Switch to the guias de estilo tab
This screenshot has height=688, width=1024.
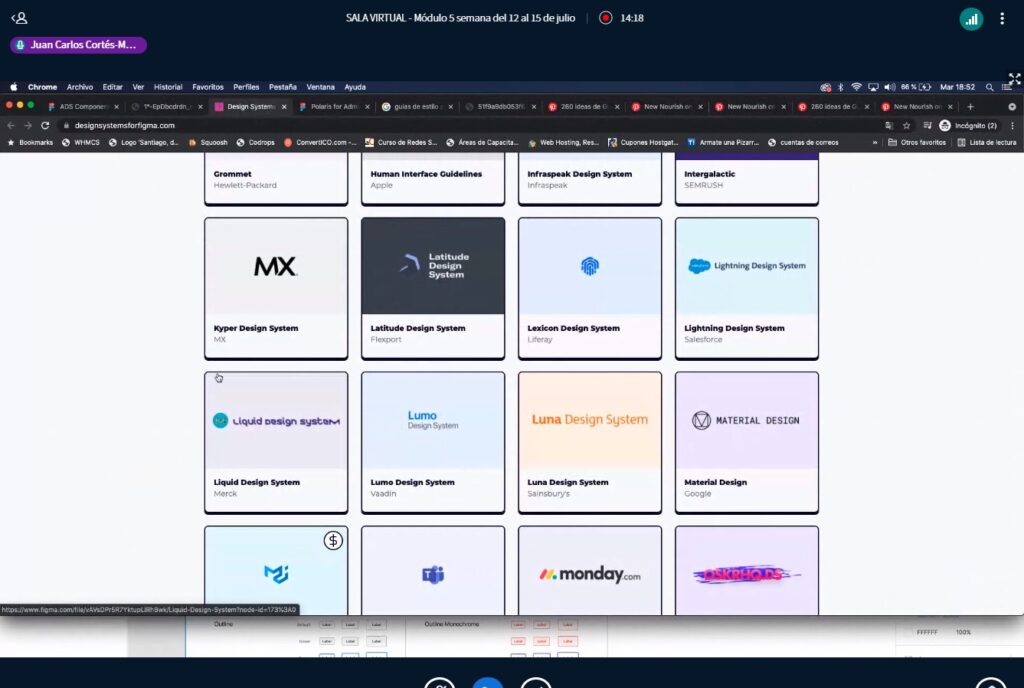(417, 106)
